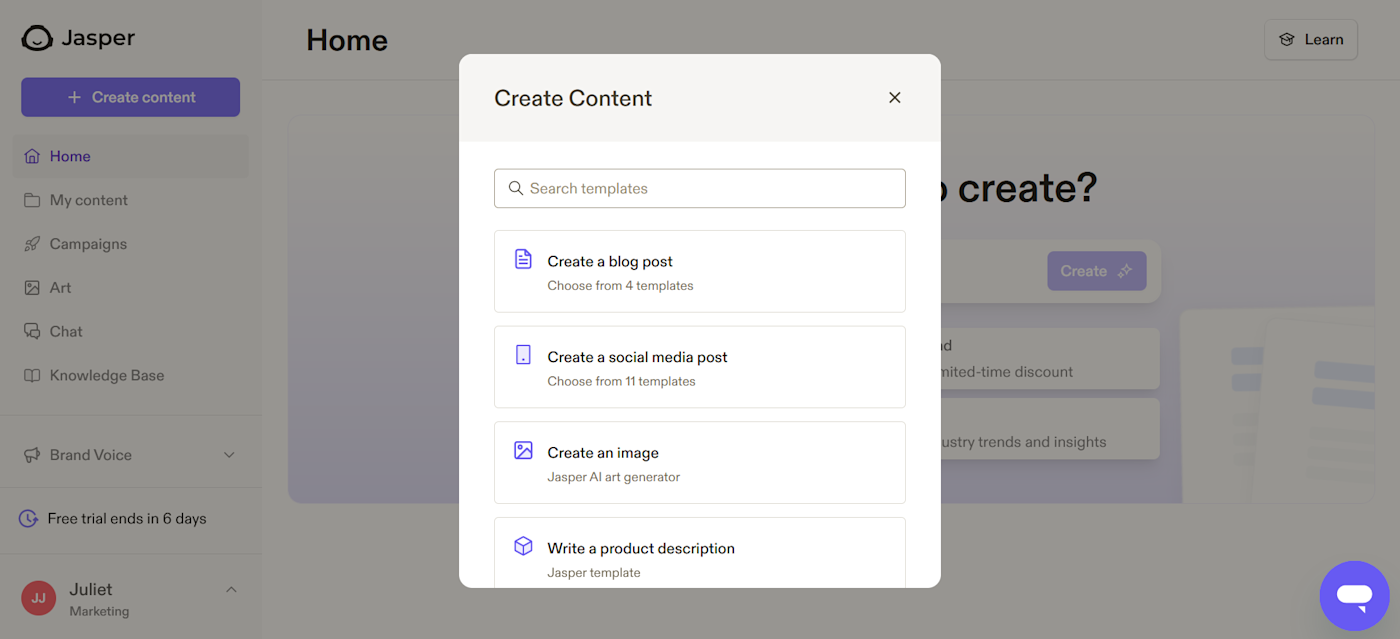The height and width of the screenshot is (639, 1400).
Task: Open the chat support bubble
Action: click(1354, 596)
